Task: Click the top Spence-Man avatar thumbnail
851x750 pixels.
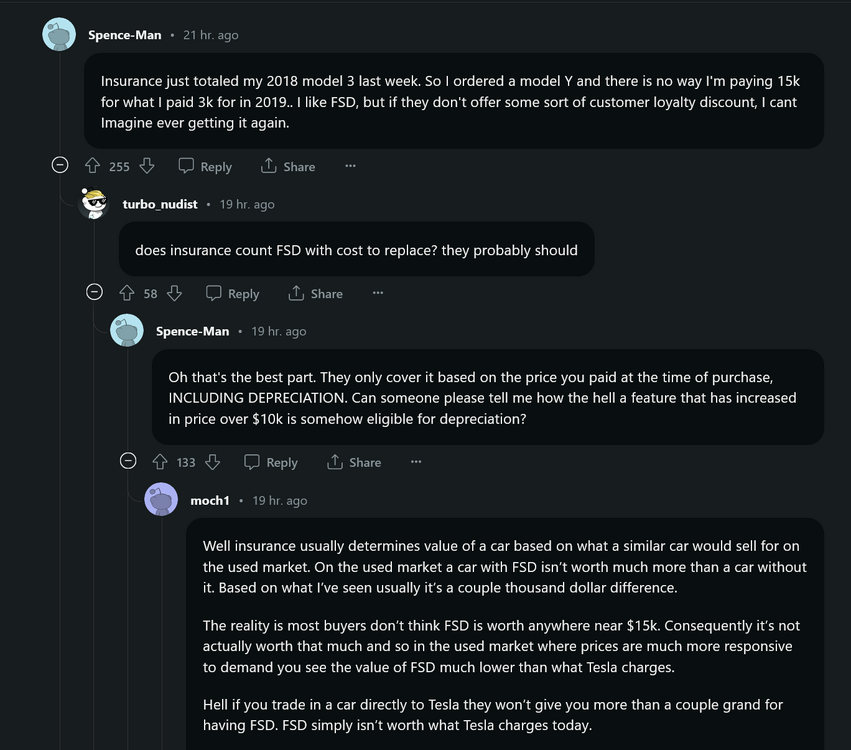Action: 59,35
